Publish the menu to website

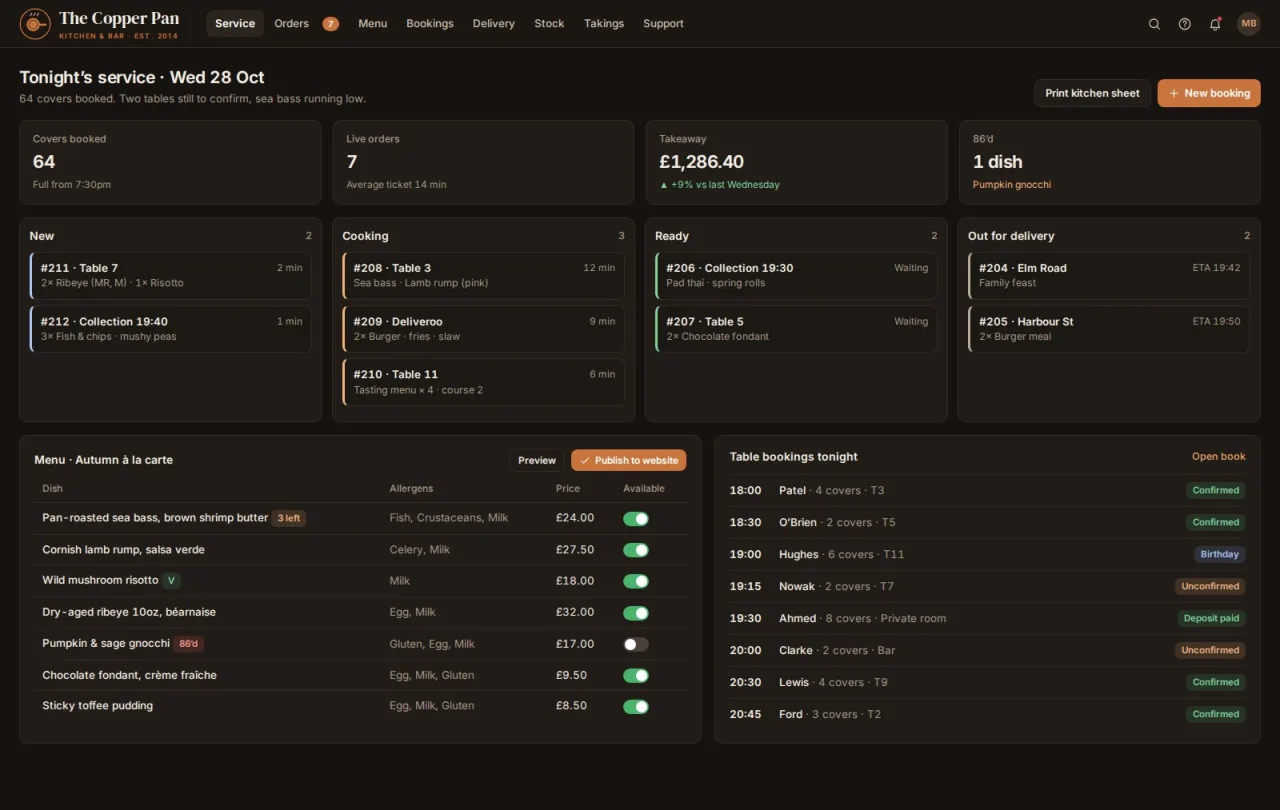pyautogui.click(x=629, y=460)
